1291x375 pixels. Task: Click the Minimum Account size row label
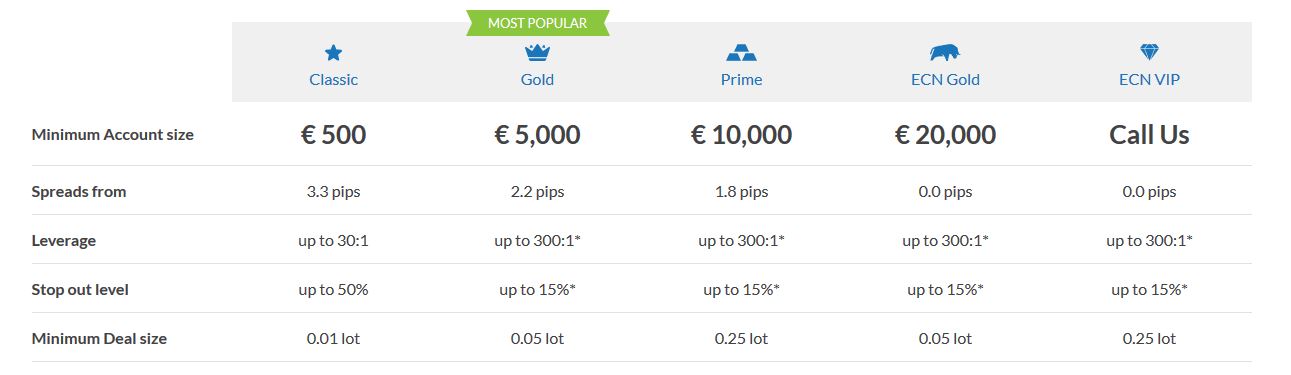(x=113, y=135)
